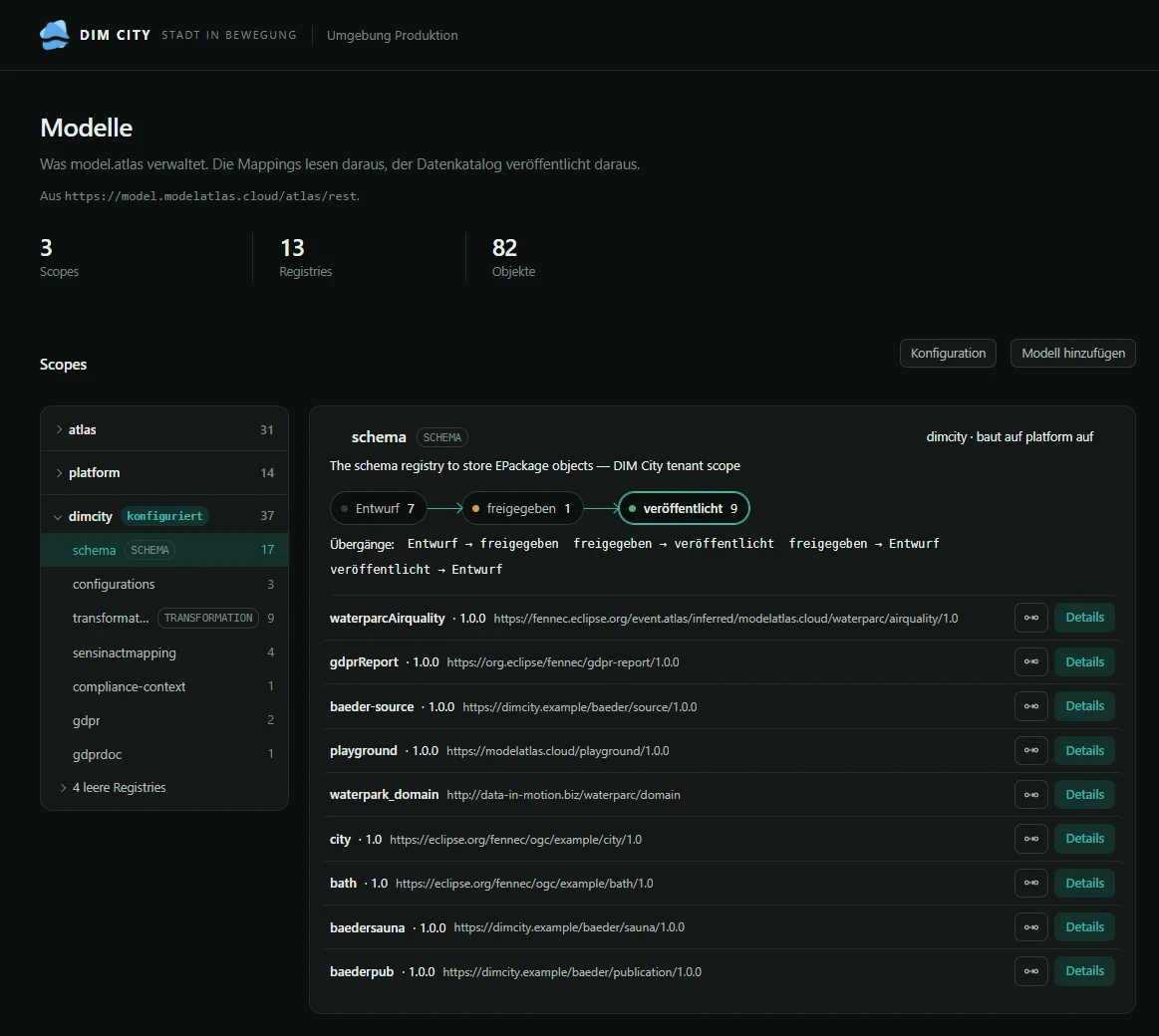Click the baederpub model name
Image resolution: width=1159 pixels, height=1036 pixels.
click(x=362, y=971)
